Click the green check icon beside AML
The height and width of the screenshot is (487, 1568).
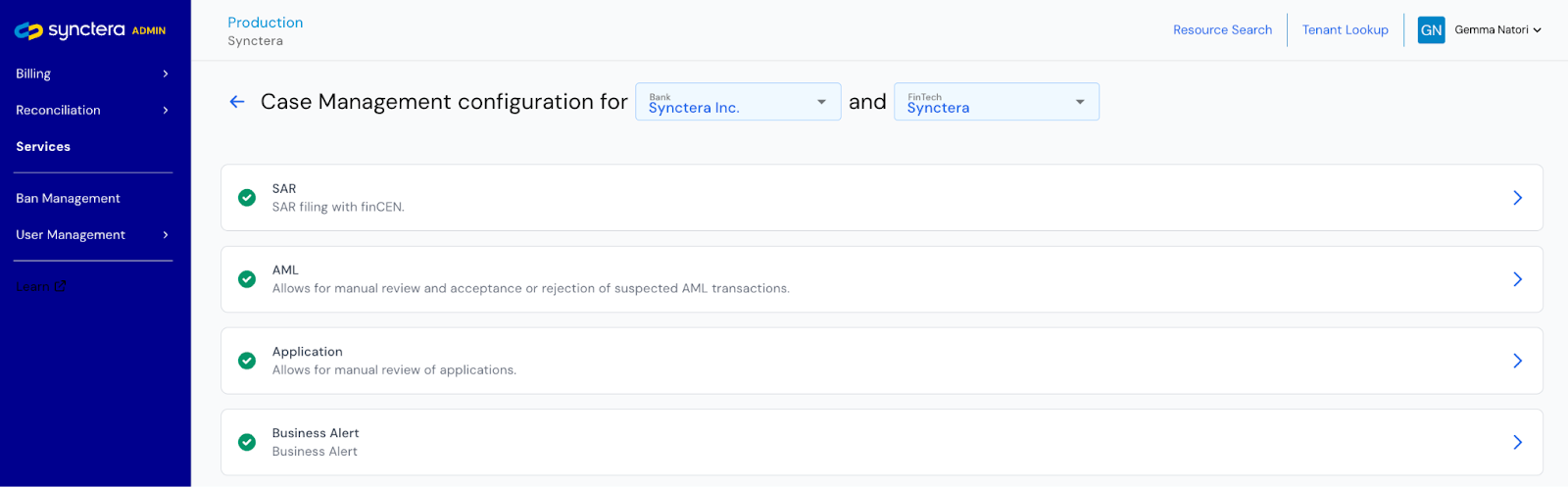point(247,279)
